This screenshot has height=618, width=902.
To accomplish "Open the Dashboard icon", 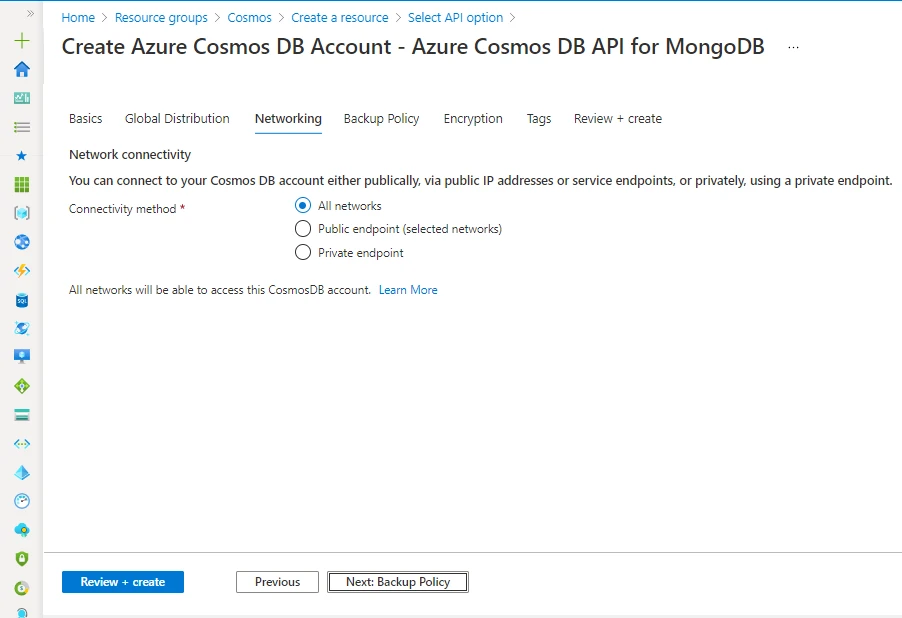I will [x=20, y=98].
